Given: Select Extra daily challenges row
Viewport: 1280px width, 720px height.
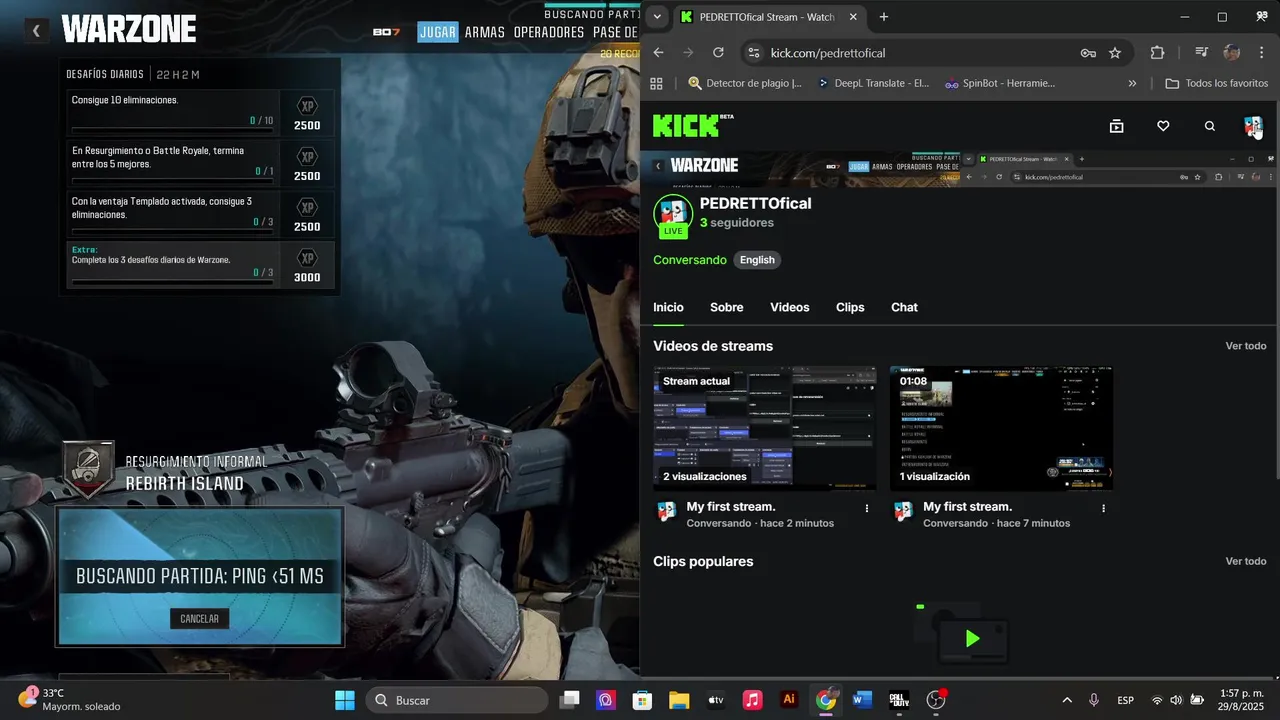Looking at the screenshot, I should point(200,265).
